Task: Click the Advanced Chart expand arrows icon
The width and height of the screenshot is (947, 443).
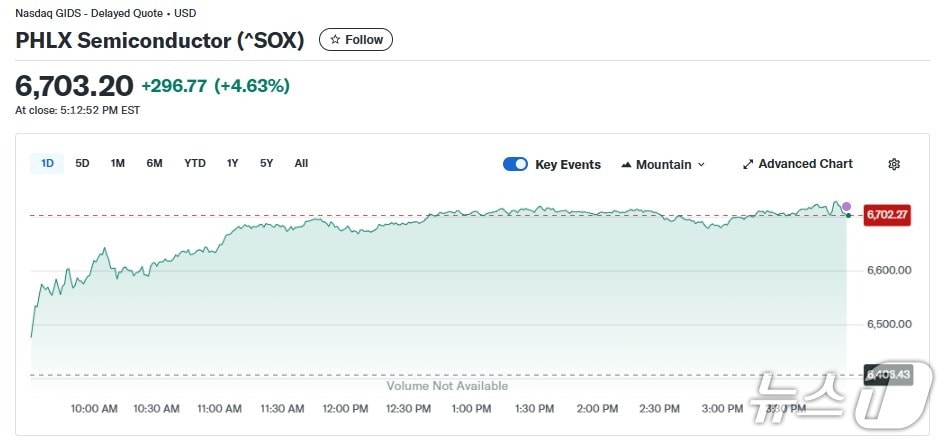Action: pyautogui.click(x=748, y=164)
